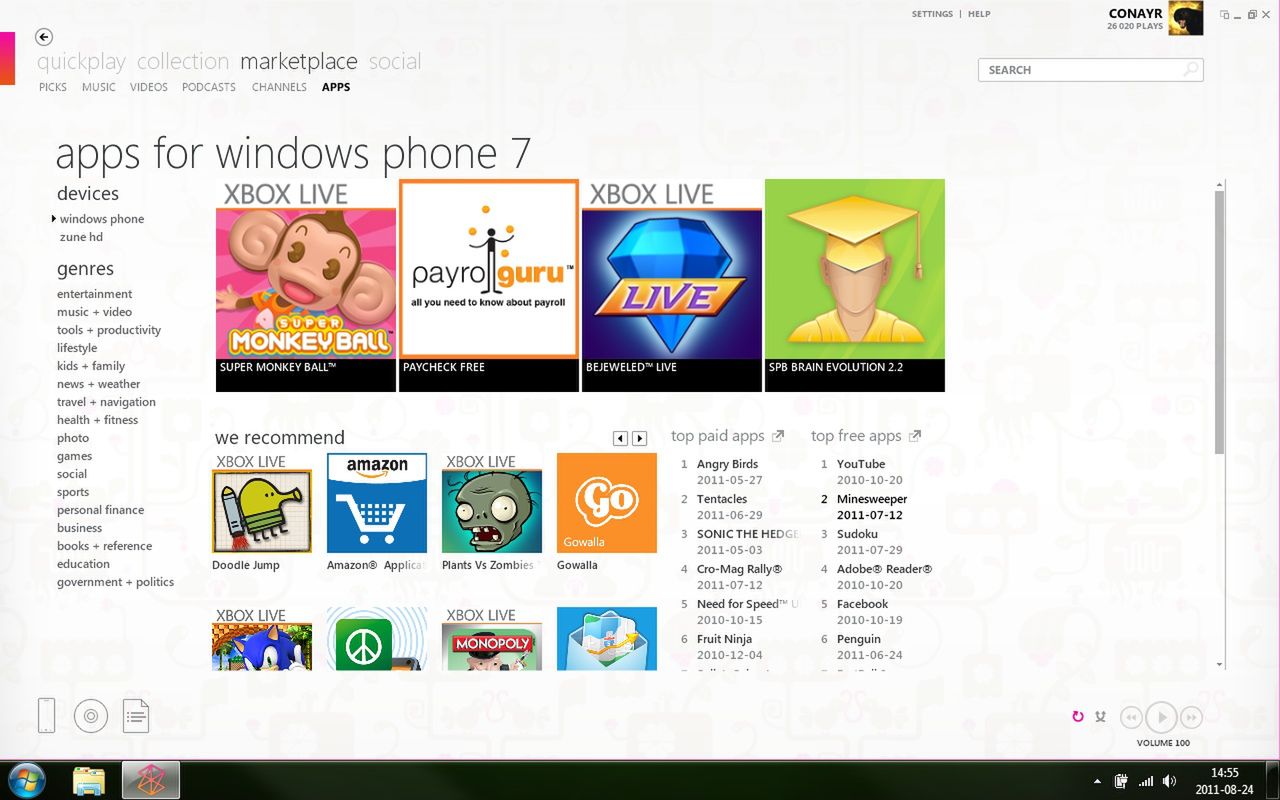Image resolution: width=1280 pixels, height=800 pixels.
Task: Expand top free apps list
Action: (x=866, y=436)
